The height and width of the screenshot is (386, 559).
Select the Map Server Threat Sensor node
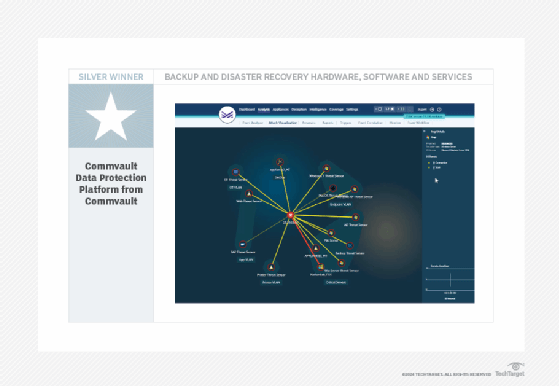tap(342, 263)
